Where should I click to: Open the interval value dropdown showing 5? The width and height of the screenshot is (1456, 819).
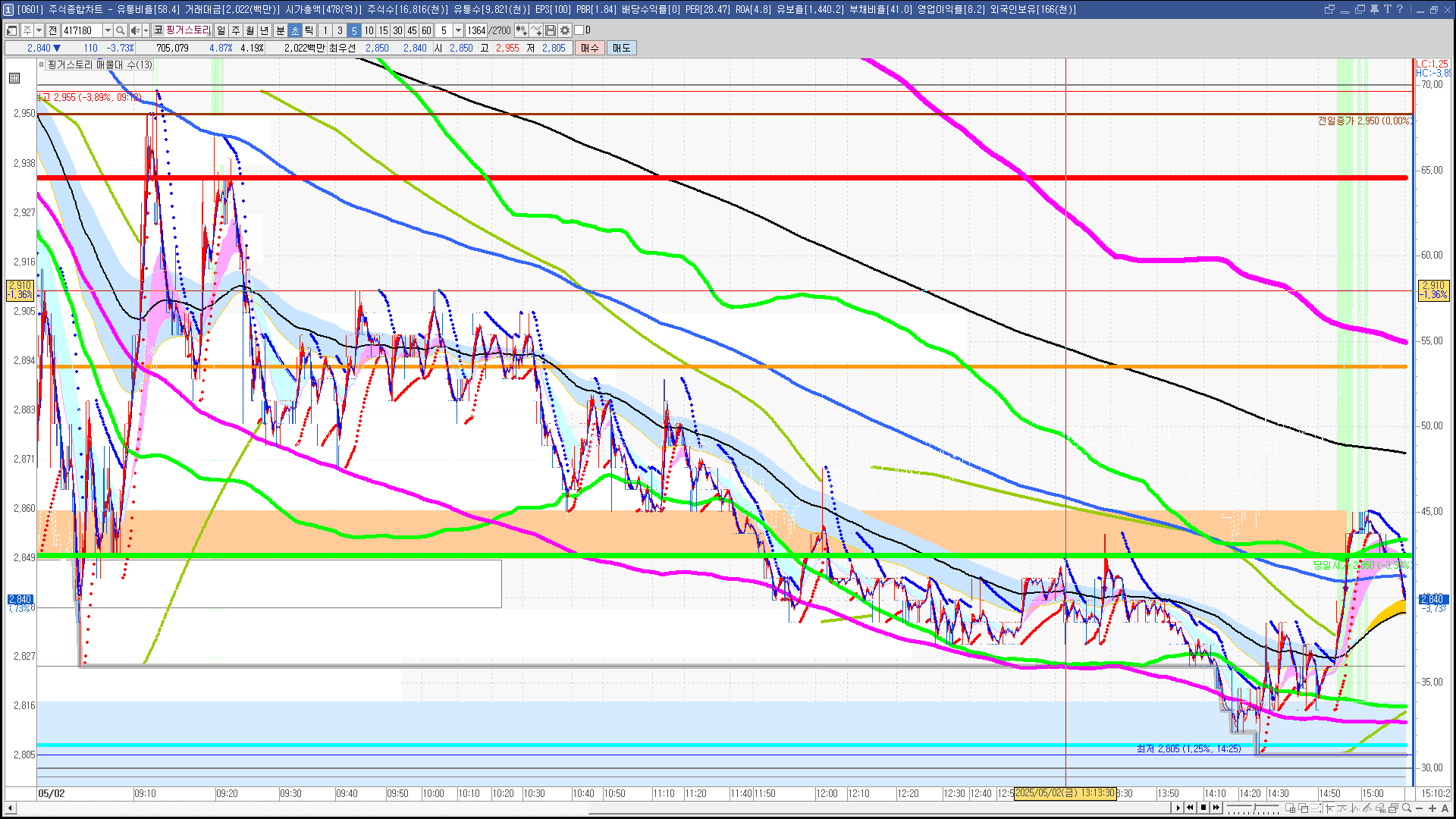pos(458,30)
